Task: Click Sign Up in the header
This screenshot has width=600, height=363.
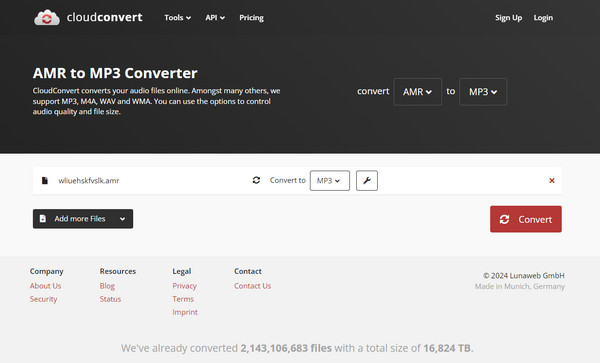Action: [x=509, y=18]
